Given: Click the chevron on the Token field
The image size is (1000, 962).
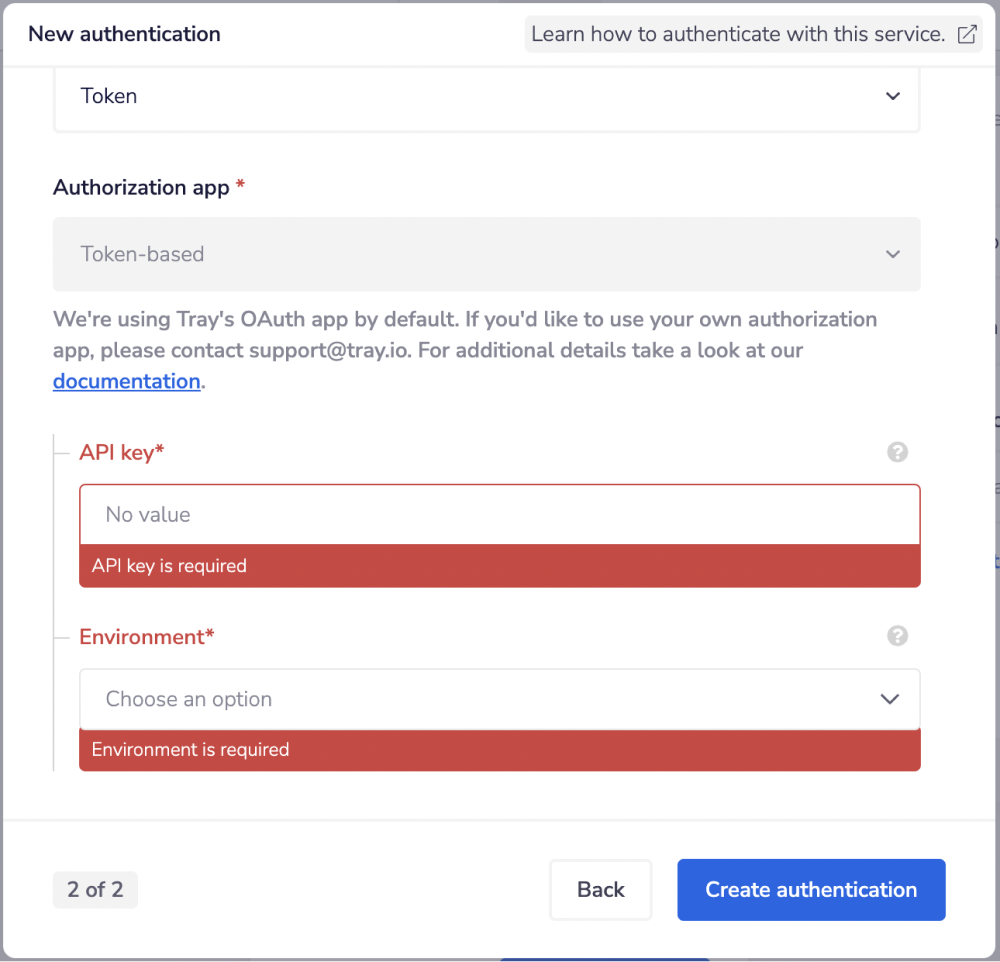Looking at the screenshot, I should [x=891, y=96].
